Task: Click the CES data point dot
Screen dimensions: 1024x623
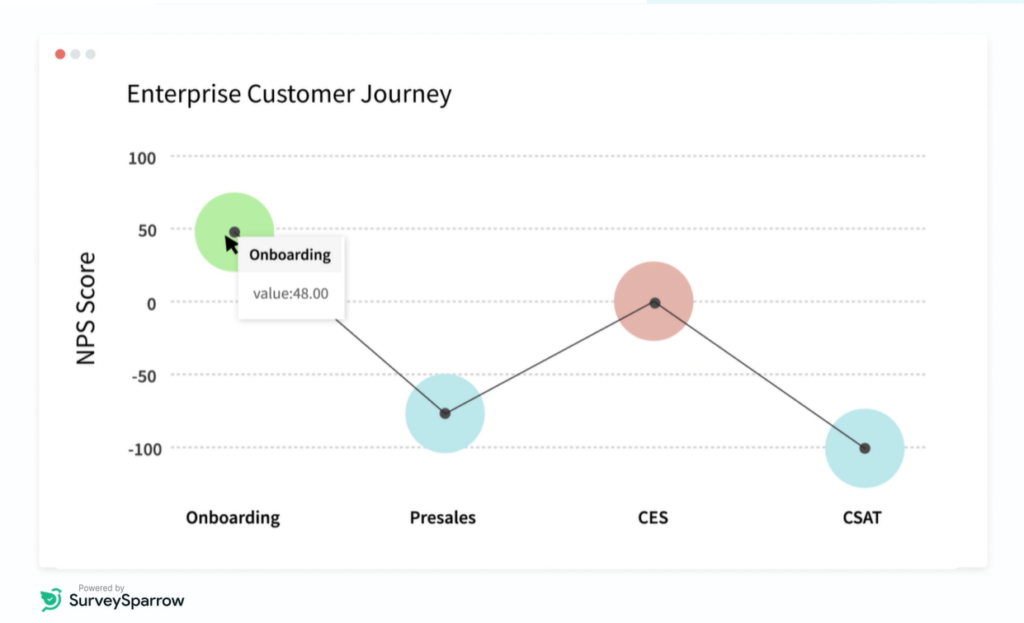Action: pyautogui.click(x=654, y=301)
